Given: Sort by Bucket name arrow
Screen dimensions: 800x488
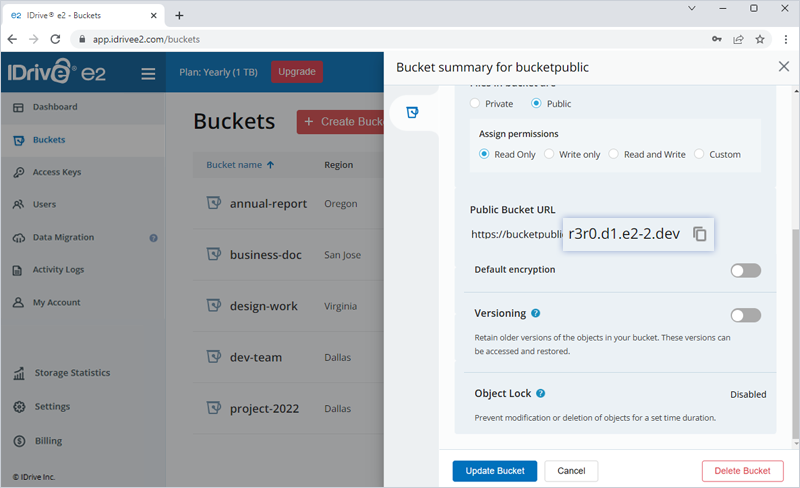Looking at the screenshot, I should pos(270,165).
